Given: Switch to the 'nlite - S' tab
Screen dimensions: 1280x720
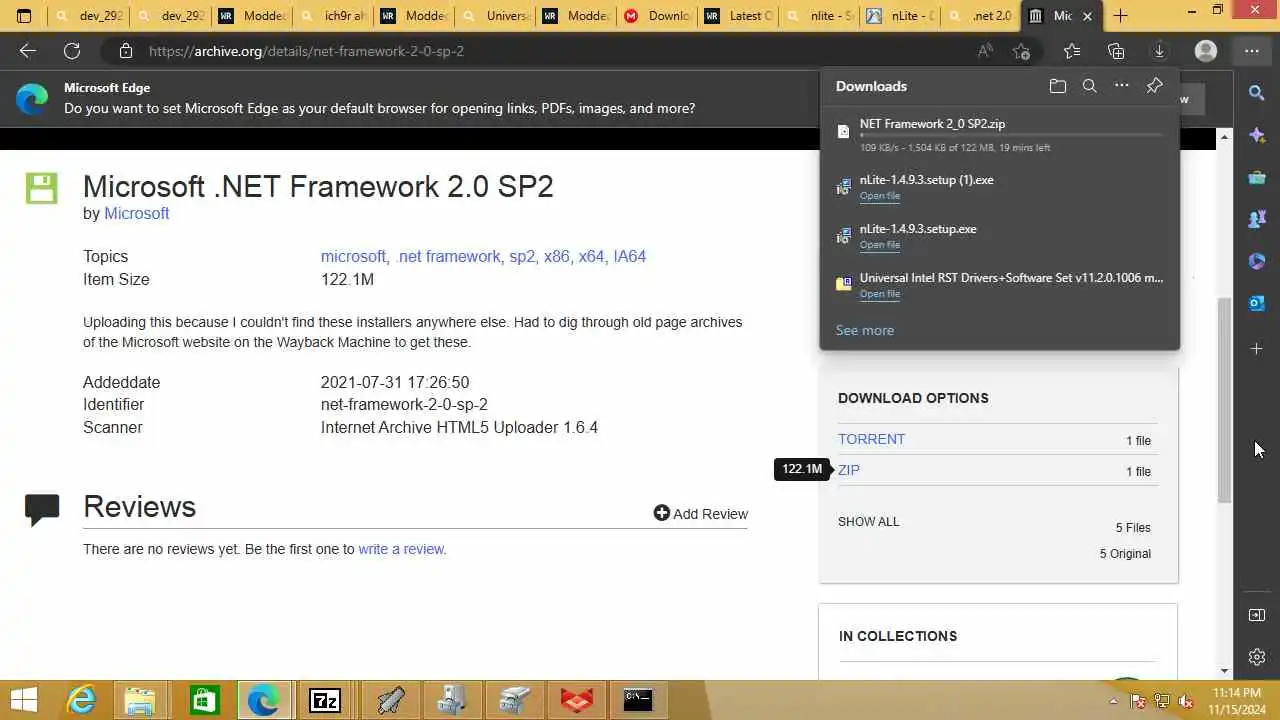Looking at the screenshot, I should [819, 16].
